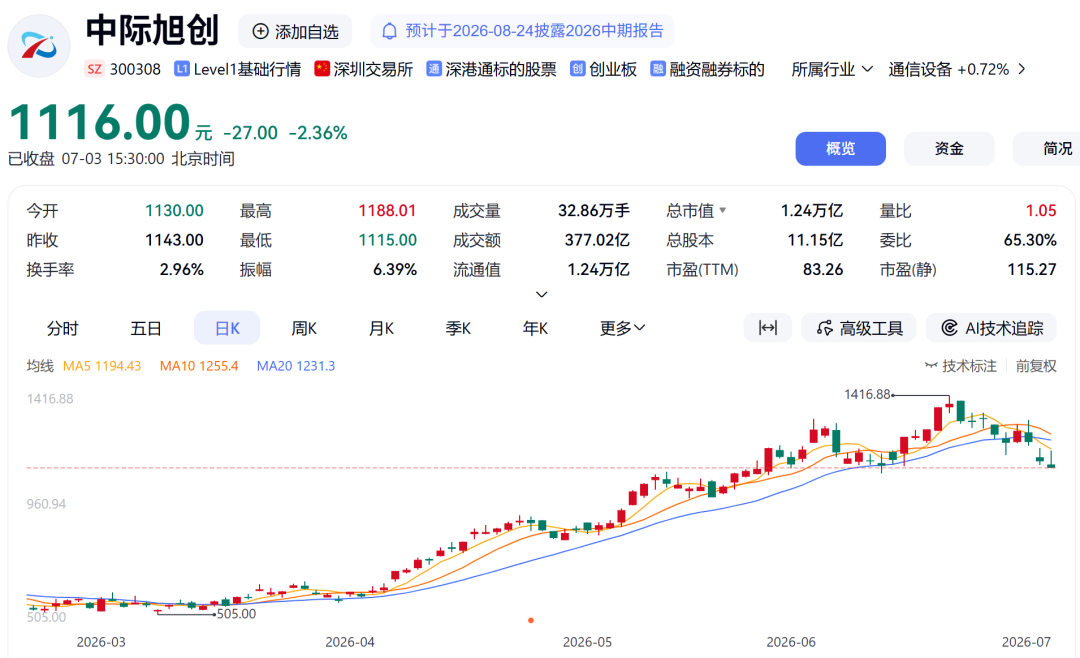Click the 创 badge for 创业板

point(577,69)
